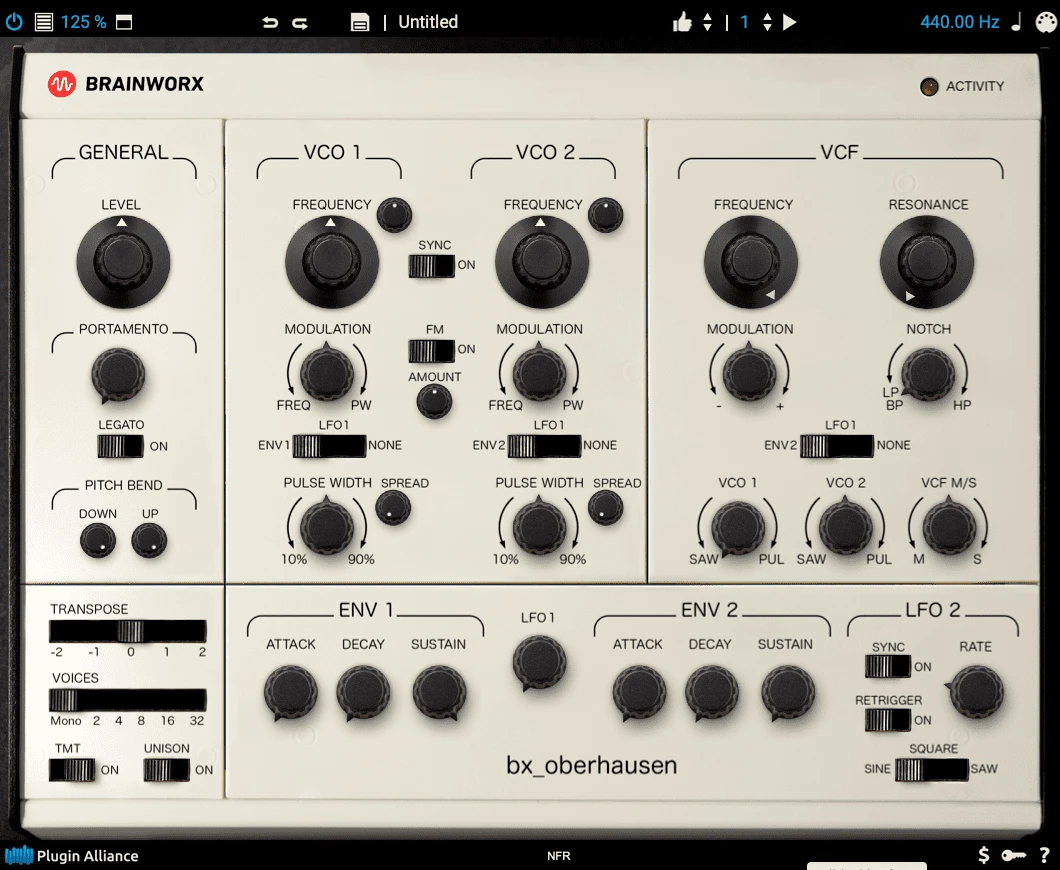This screenshot has height=870, width=1060.
Task: Click the VCF M/S knob
Action: tap(949, 527)
